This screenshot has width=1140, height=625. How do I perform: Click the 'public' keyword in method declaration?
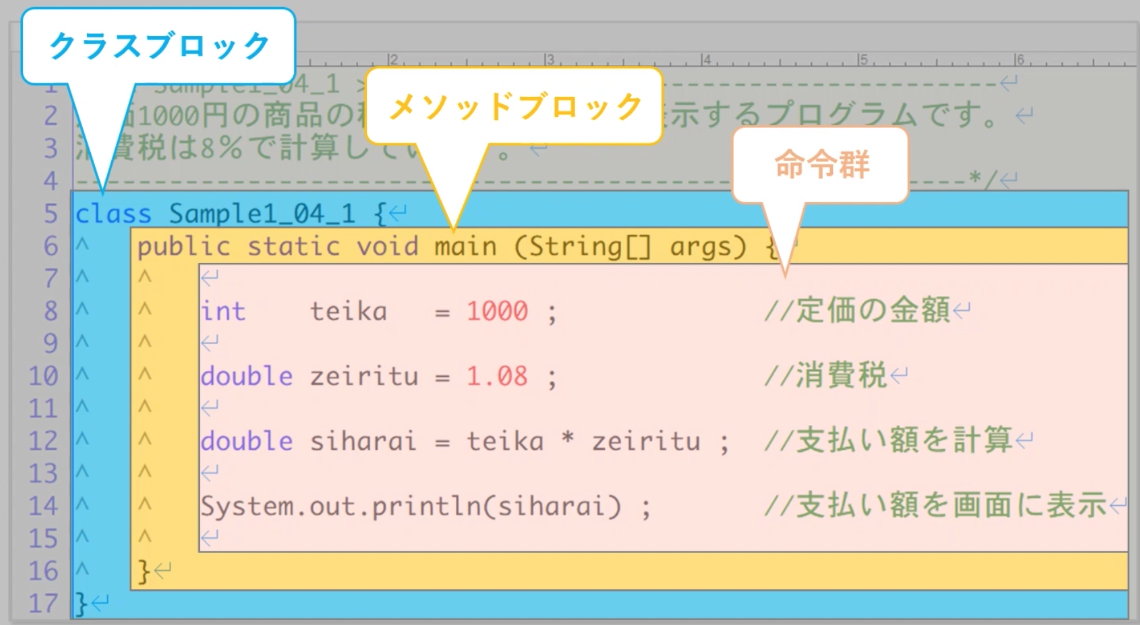[184, 247]
